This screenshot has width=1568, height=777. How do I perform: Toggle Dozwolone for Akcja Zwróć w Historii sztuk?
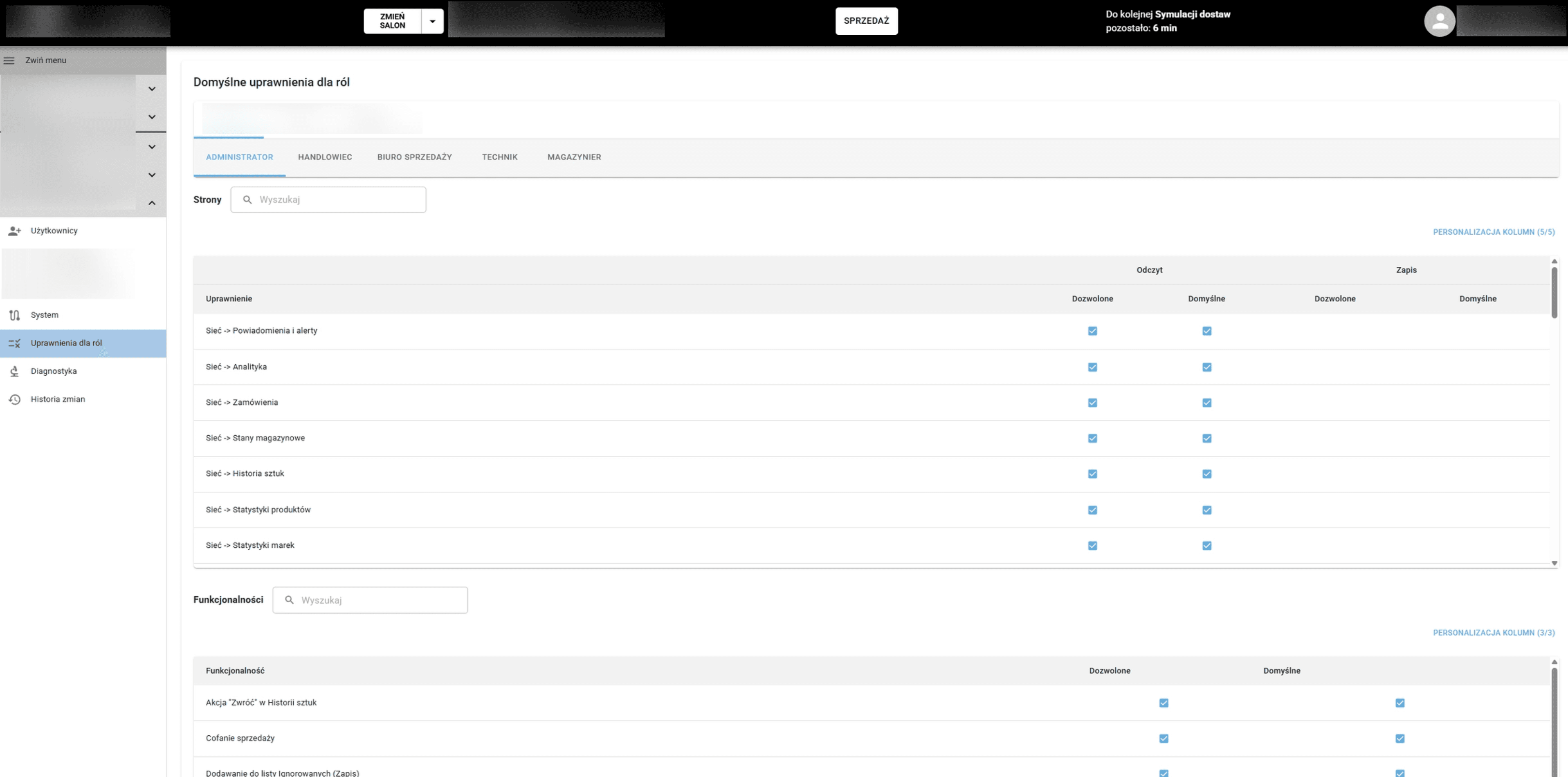pos(1163,703)
